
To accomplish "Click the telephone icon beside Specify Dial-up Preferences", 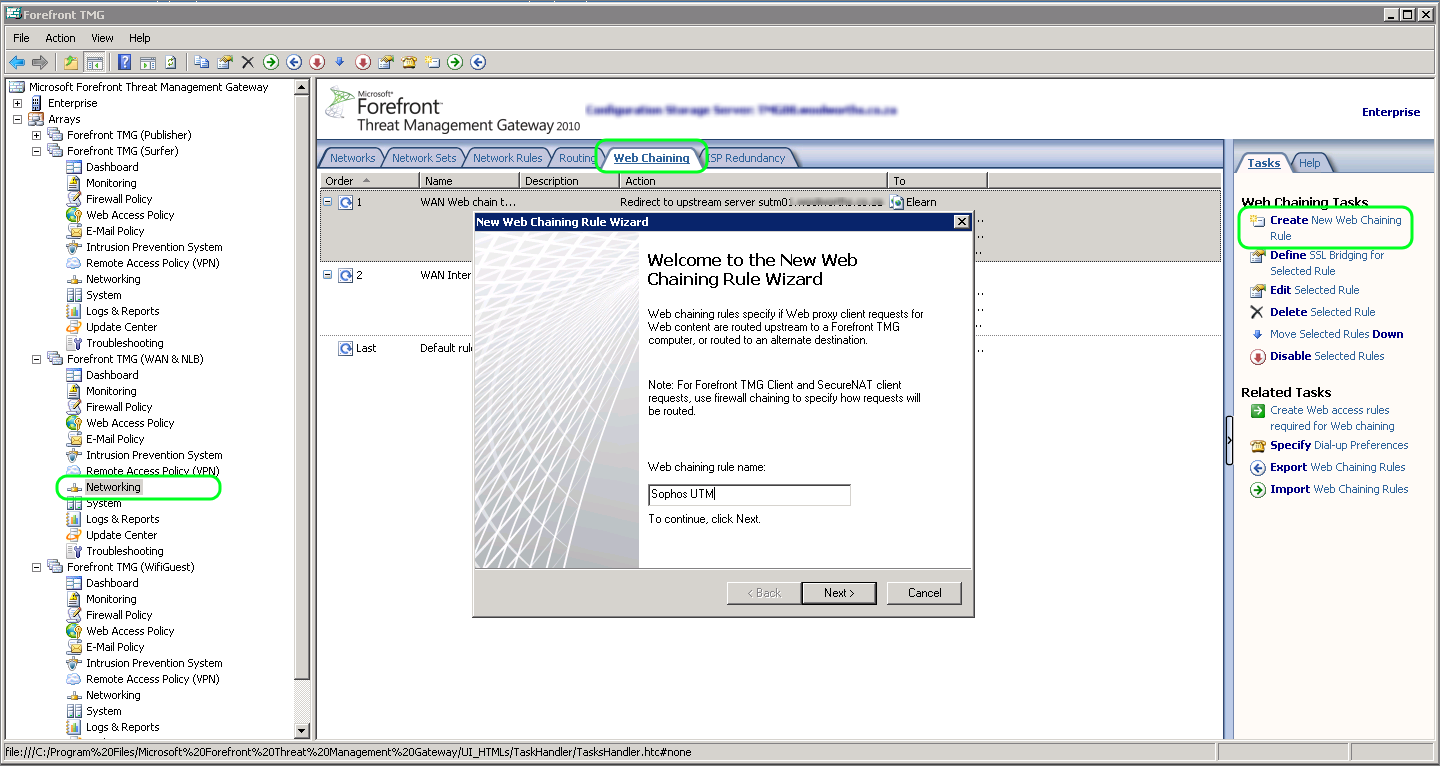I will [x=1258, y=445].
